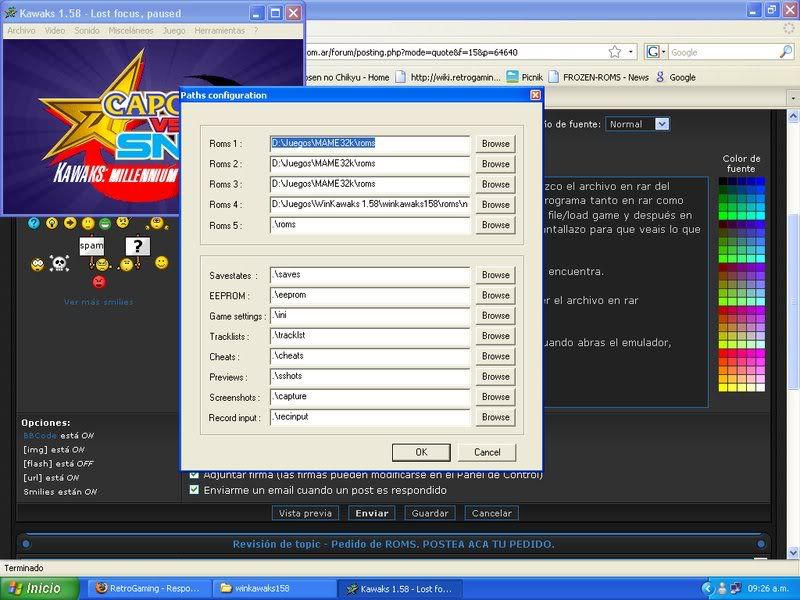The height and width of the screenshot is (600, 800).
Task: Click the question mark sign smiley
Action: click(x=137, y=245)
